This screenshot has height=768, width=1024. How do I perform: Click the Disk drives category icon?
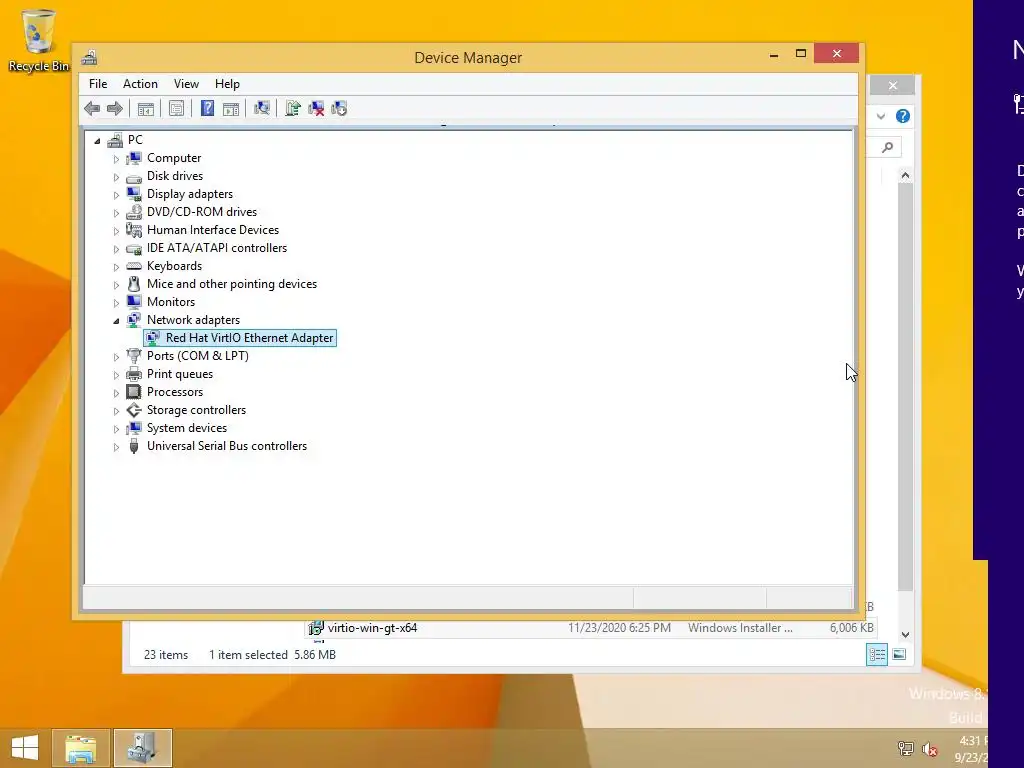point(134,176)
